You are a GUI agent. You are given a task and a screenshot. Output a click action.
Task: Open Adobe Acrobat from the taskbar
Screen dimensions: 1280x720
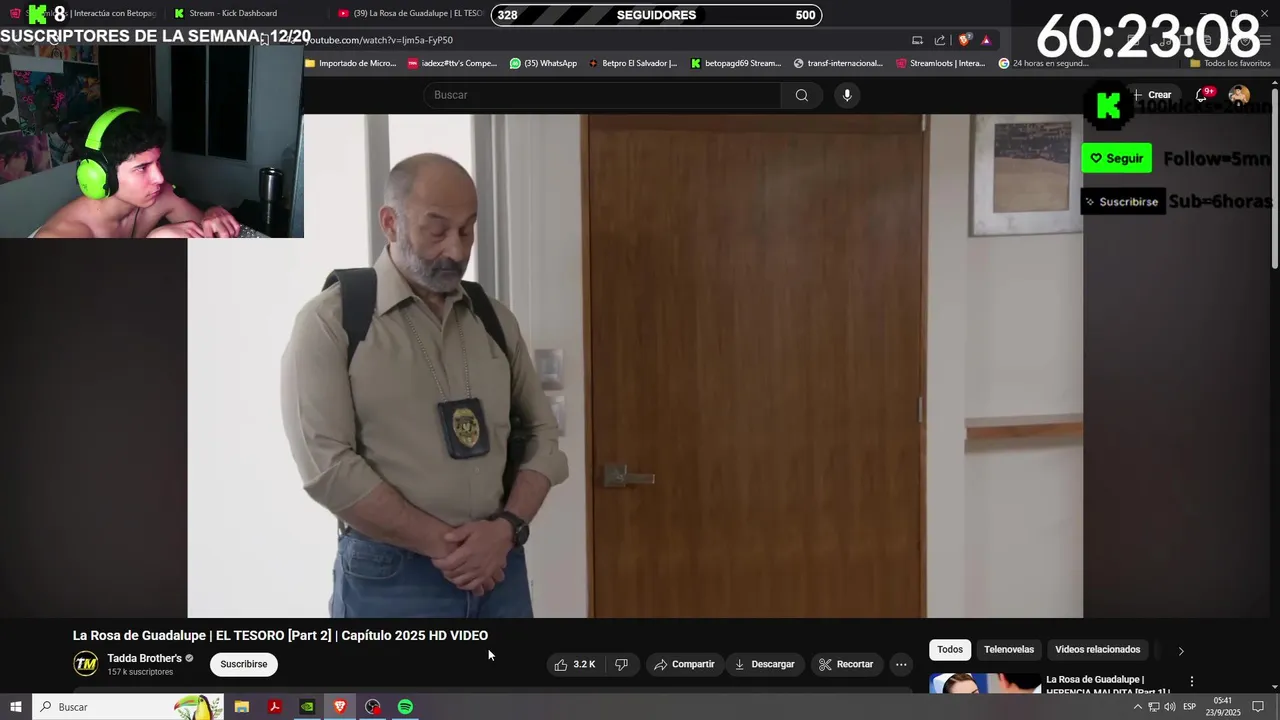tap(274, 707)
